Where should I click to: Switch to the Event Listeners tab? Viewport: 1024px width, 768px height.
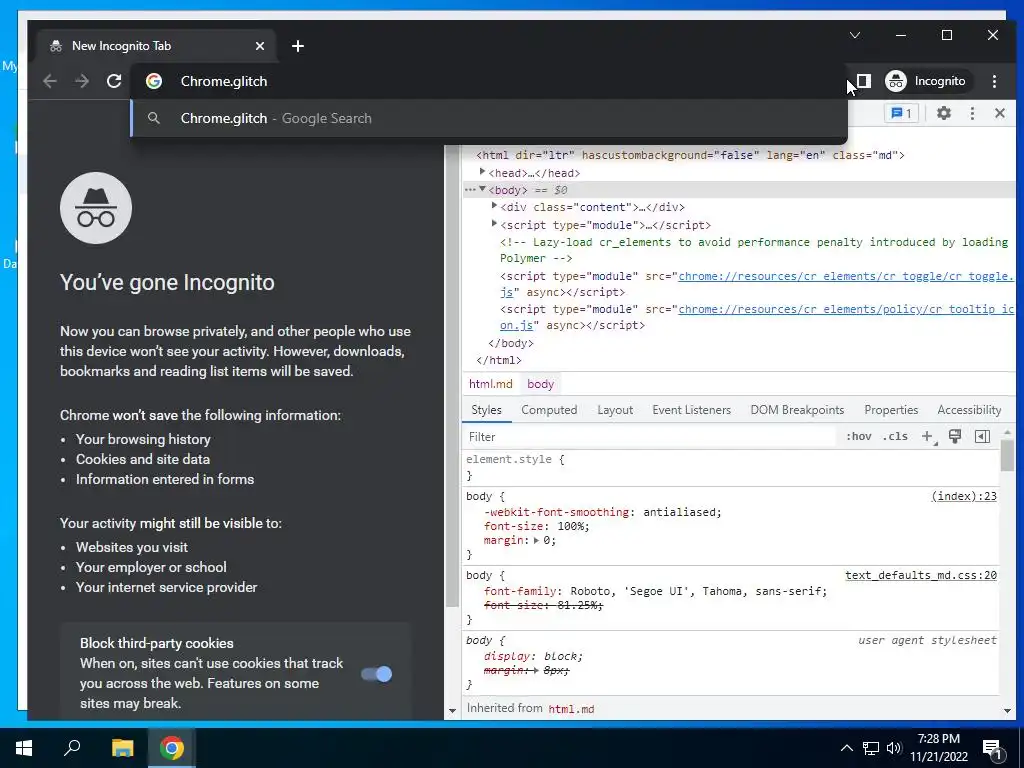(x=692, y=410)
